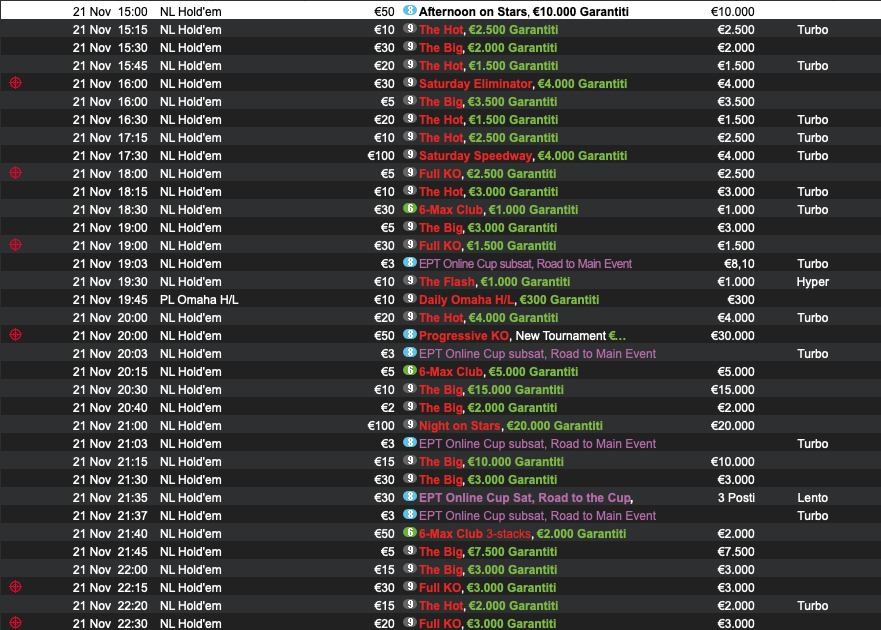Select The Hot, €4.000 Garantiti
Viewport: 881px width, 630px height.
point(489,318)
